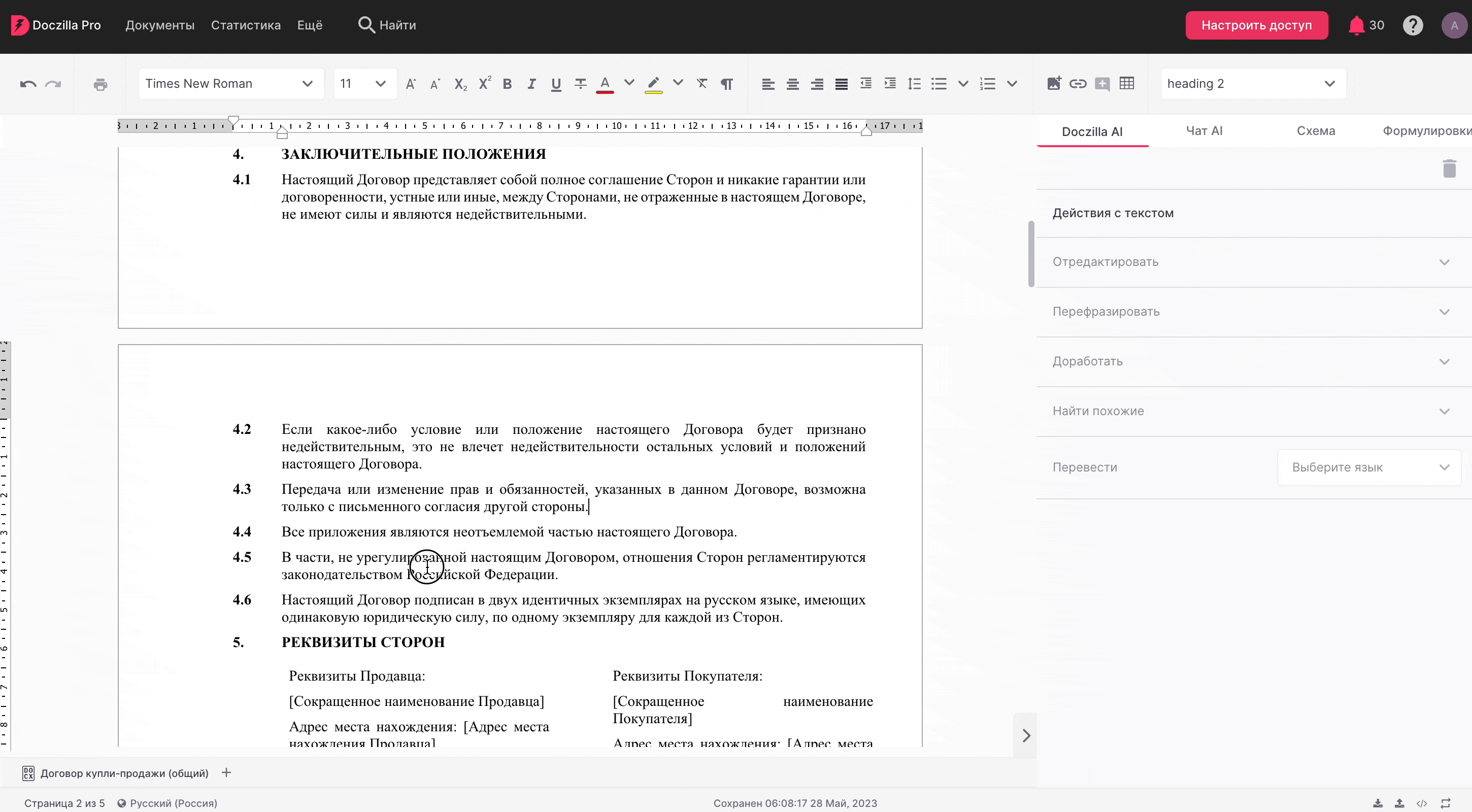Justify text alignment
Viewport: 1472px width, 812px height.
point(841,85)
